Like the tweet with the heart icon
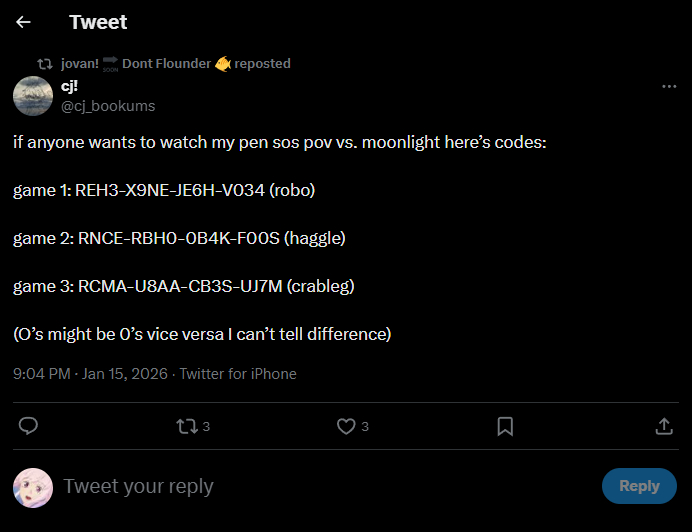Screen dimensions: 692x532 [346, 426]
